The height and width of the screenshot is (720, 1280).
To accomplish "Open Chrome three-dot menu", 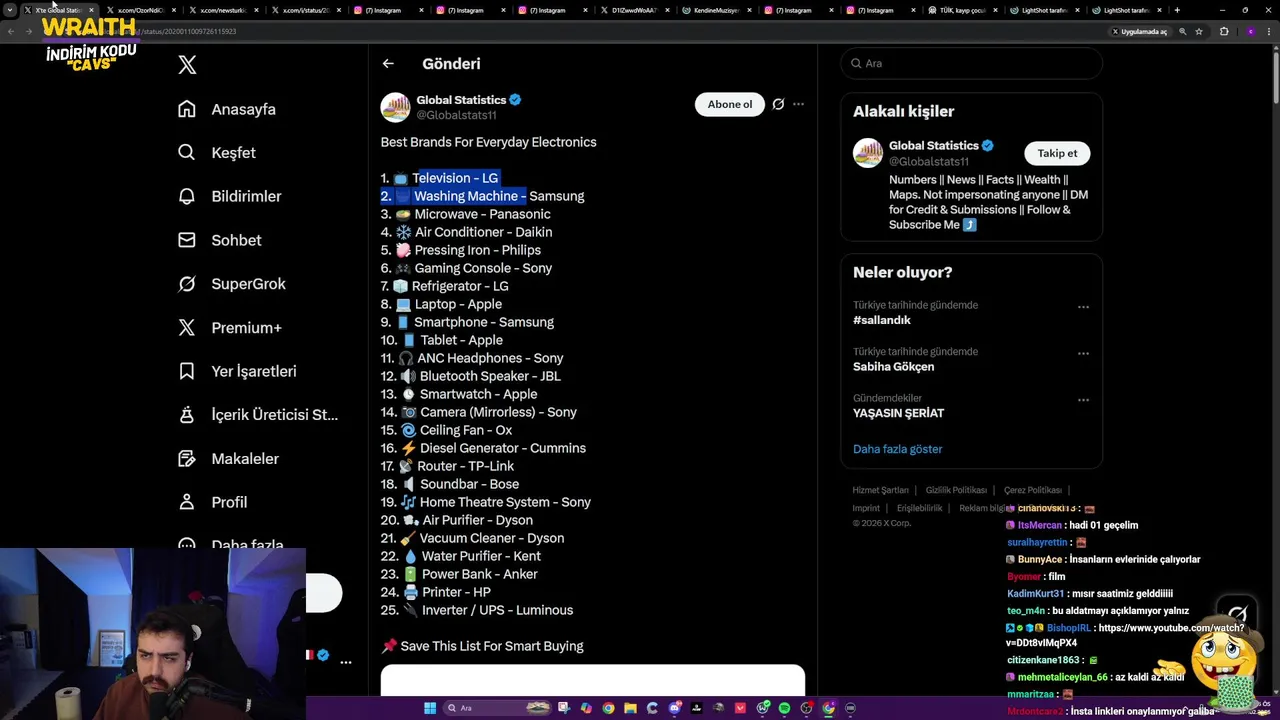I will 1269,31.
